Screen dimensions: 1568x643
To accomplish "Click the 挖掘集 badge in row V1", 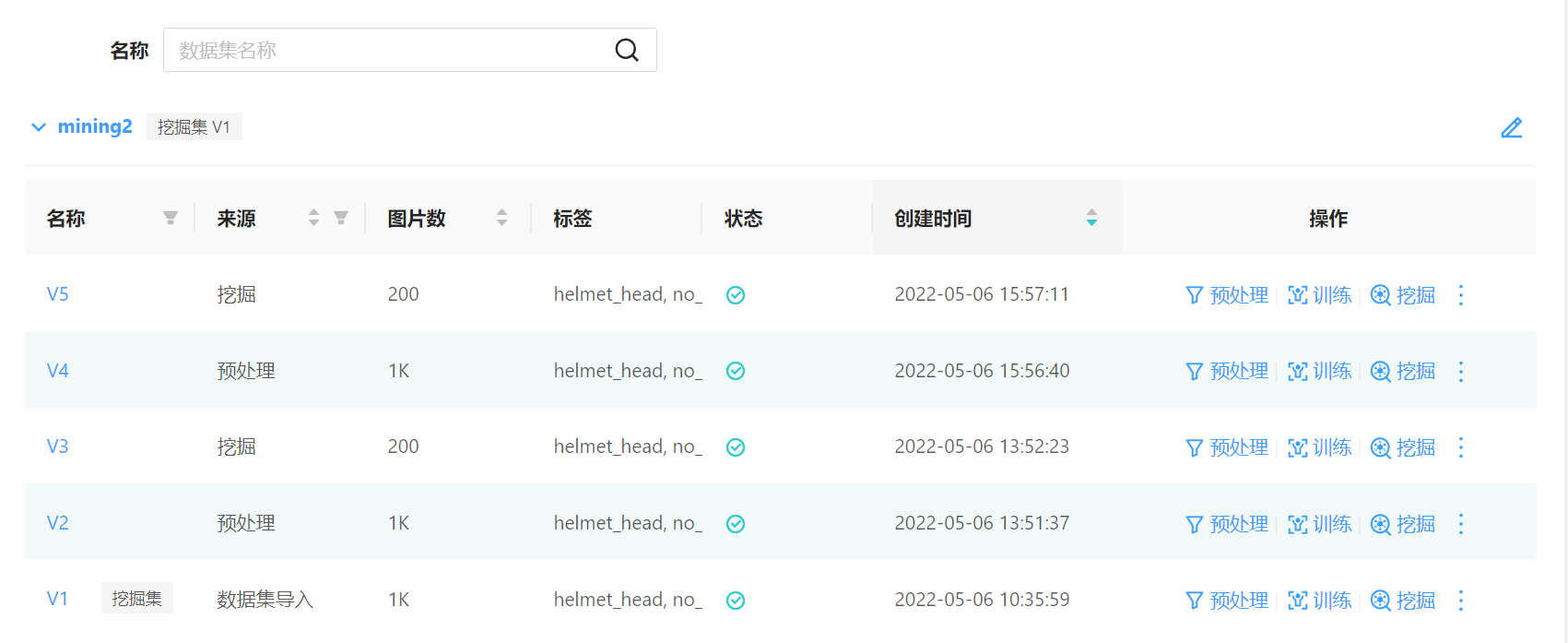I will tap(137, 599).
